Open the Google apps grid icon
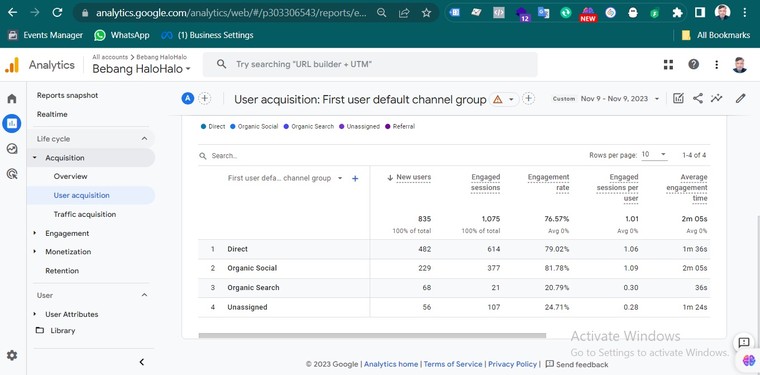The image size is (760, 375). (x=668, y=64)
